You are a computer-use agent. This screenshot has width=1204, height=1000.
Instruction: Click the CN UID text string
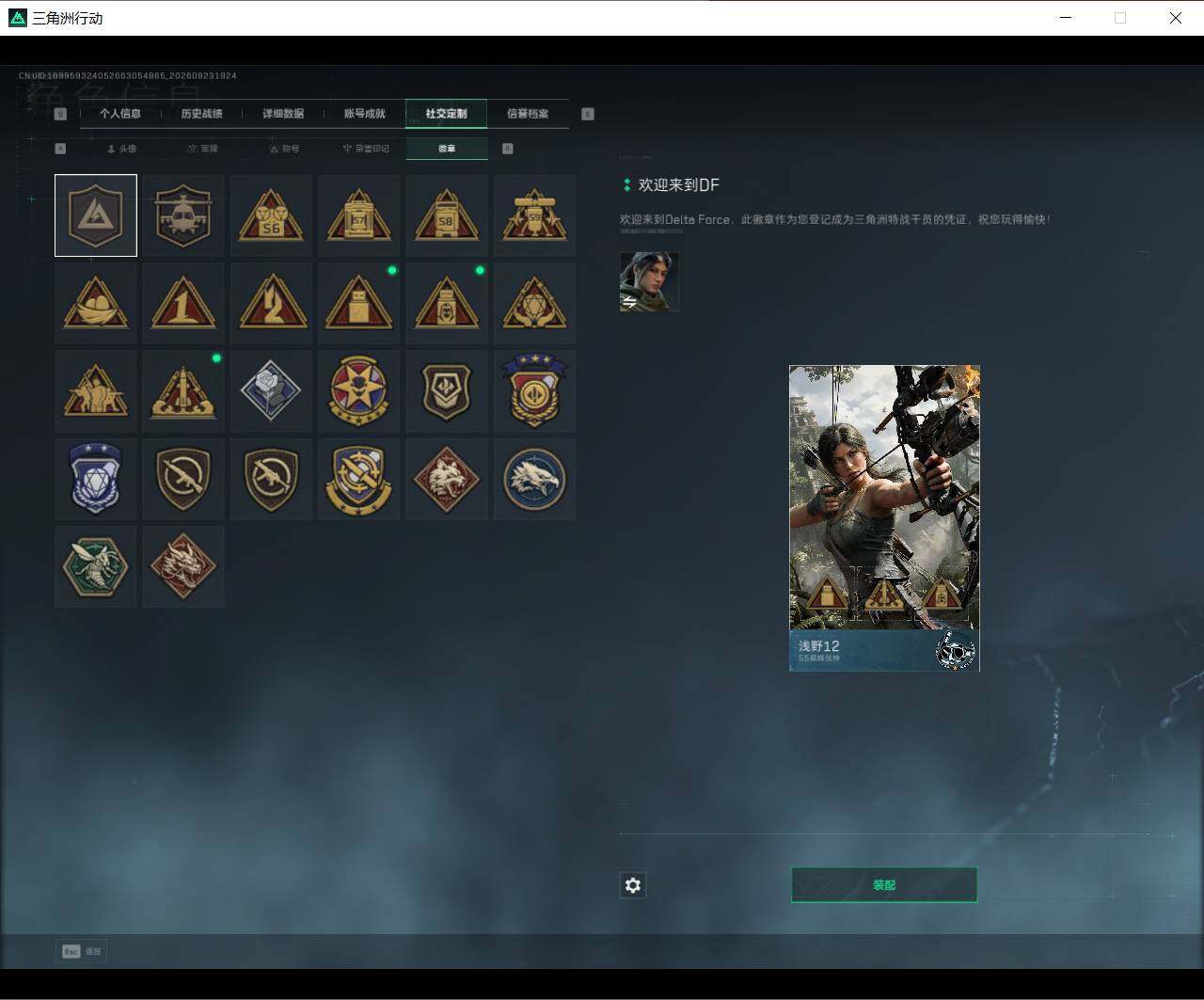(128, 75)
